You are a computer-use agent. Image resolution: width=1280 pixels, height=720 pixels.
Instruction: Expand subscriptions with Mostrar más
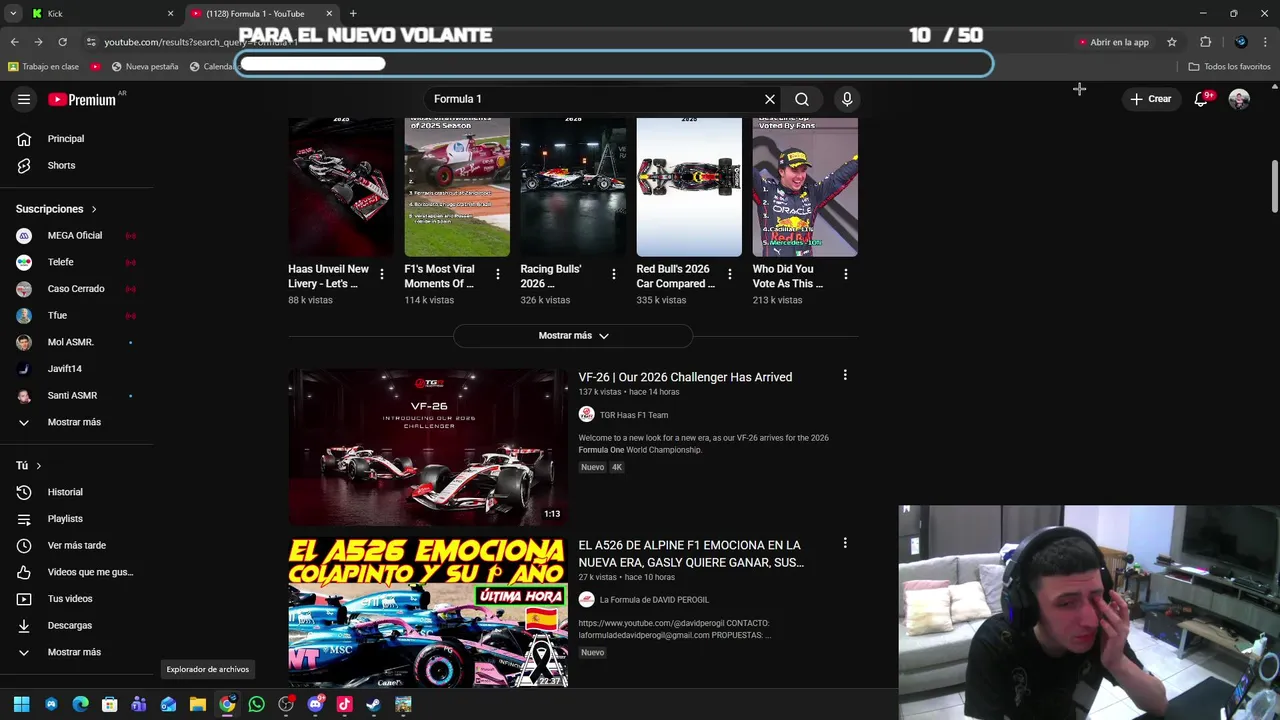76,422
